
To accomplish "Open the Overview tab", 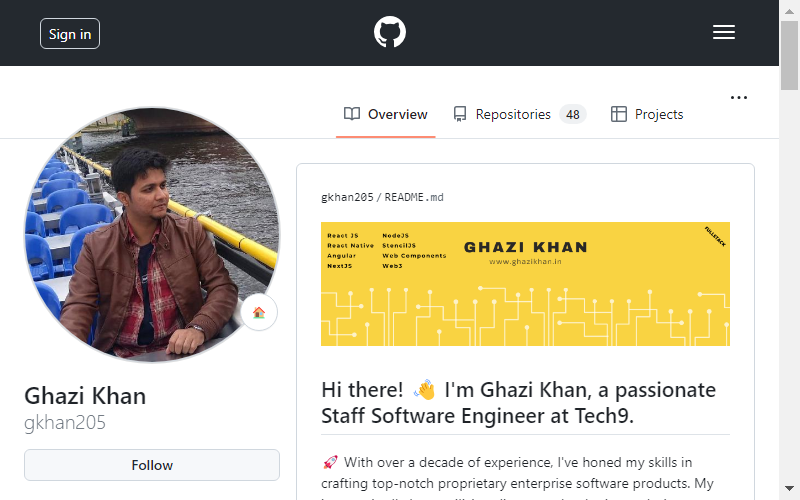I will 385,114.
